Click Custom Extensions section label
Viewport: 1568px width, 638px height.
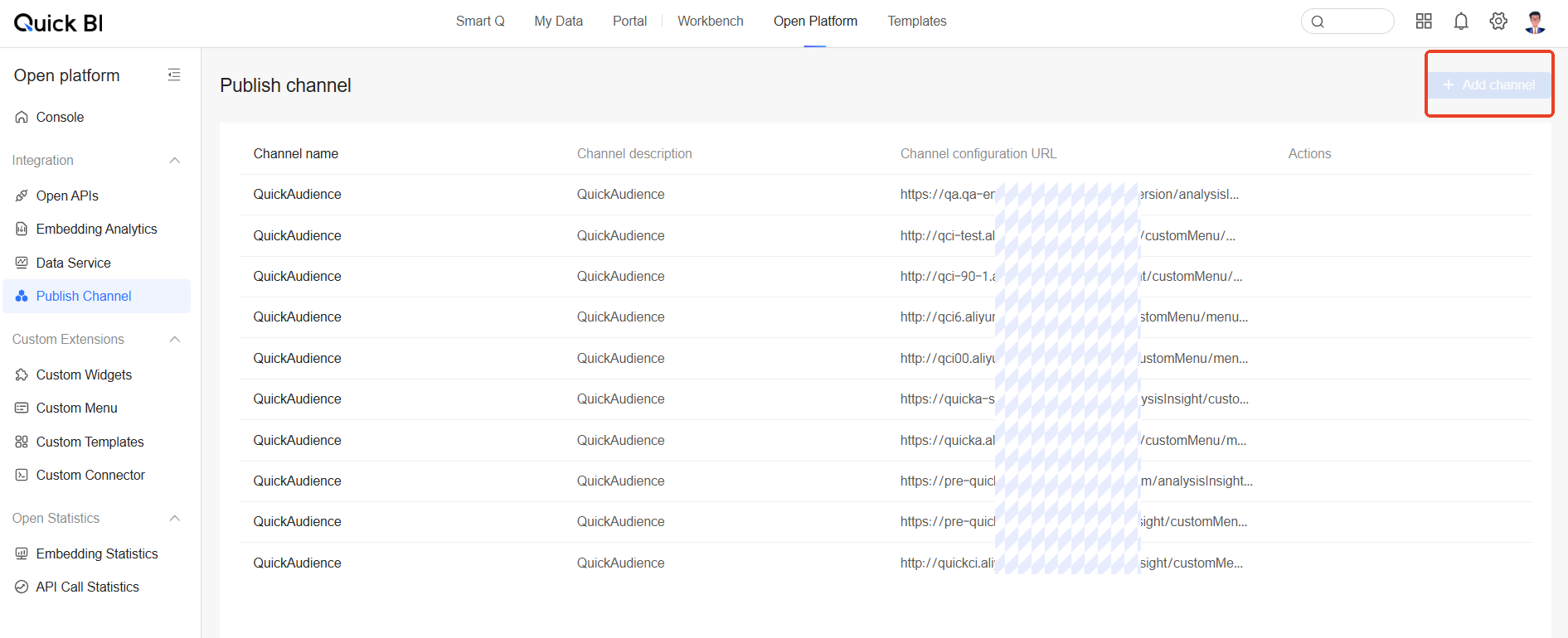[x=68, y=340]
